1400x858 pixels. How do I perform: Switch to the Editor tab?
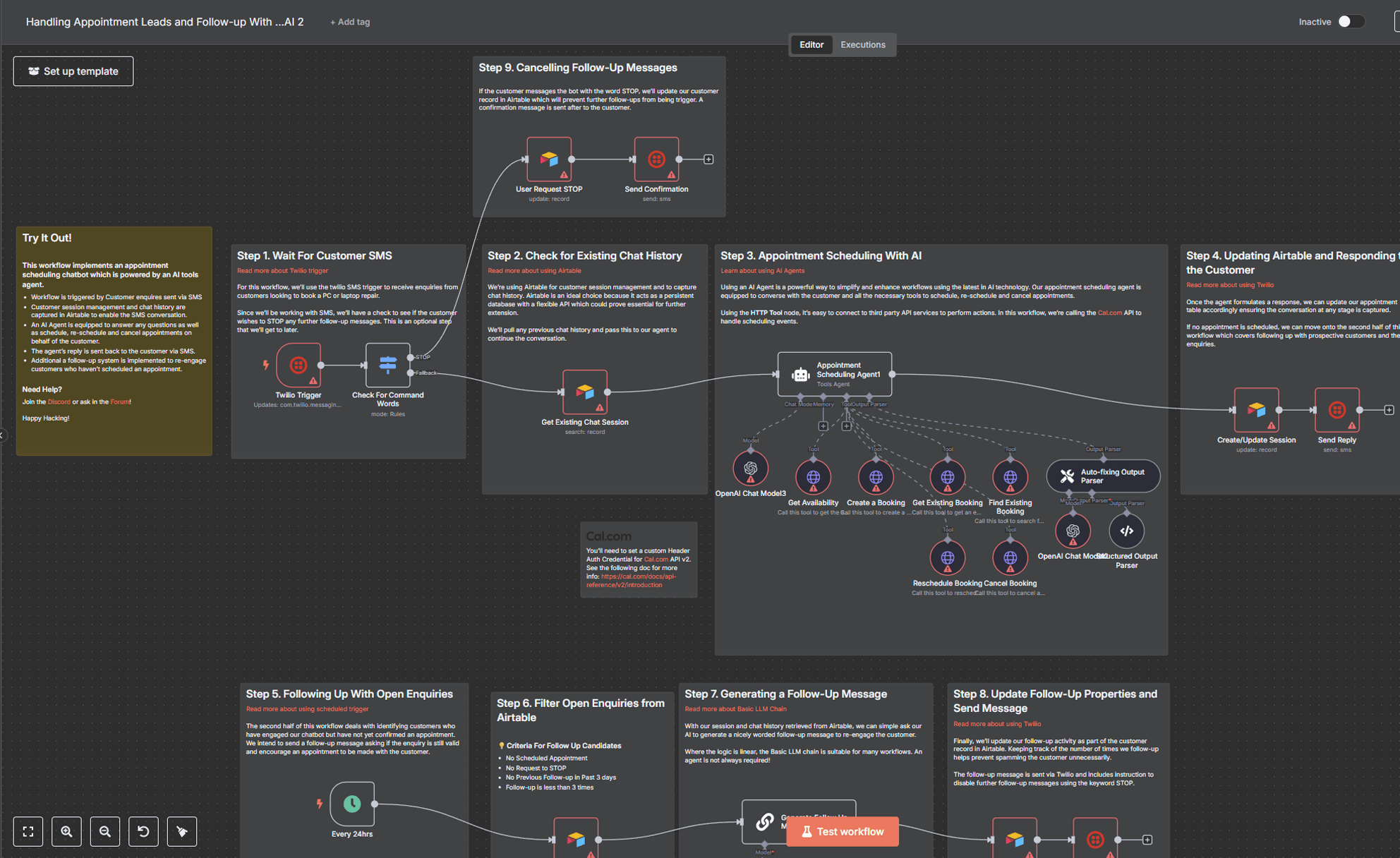coord(811,44)
